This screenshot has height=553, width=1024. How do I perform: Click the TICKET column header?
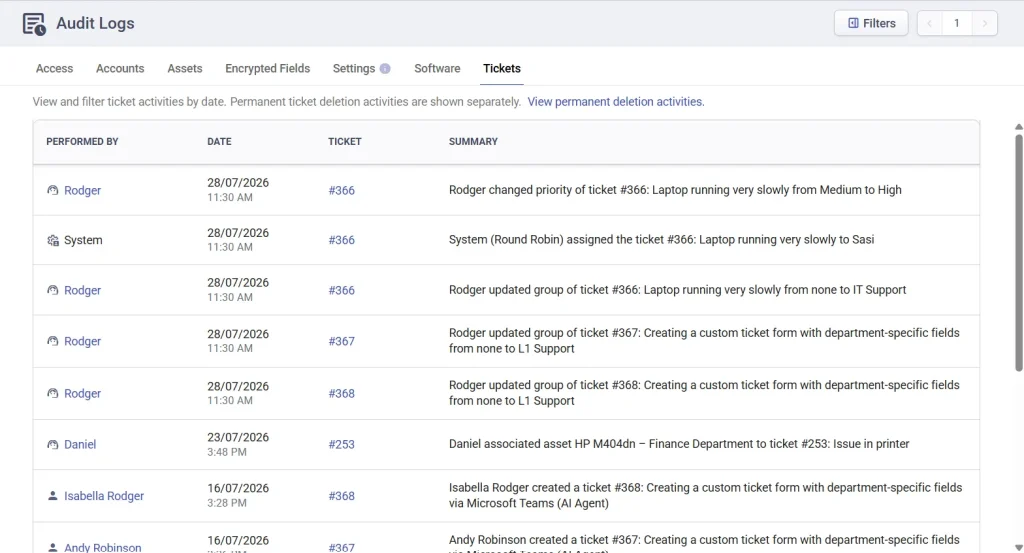(345, 142)
